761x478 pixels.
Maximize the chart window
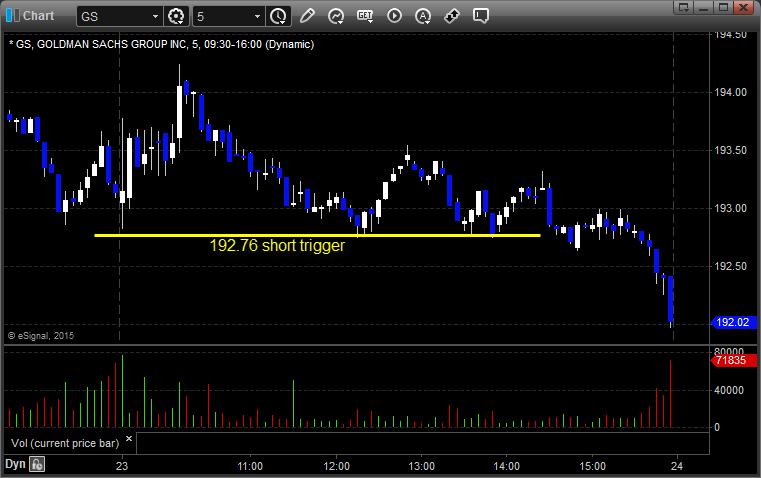pos(723,7)
